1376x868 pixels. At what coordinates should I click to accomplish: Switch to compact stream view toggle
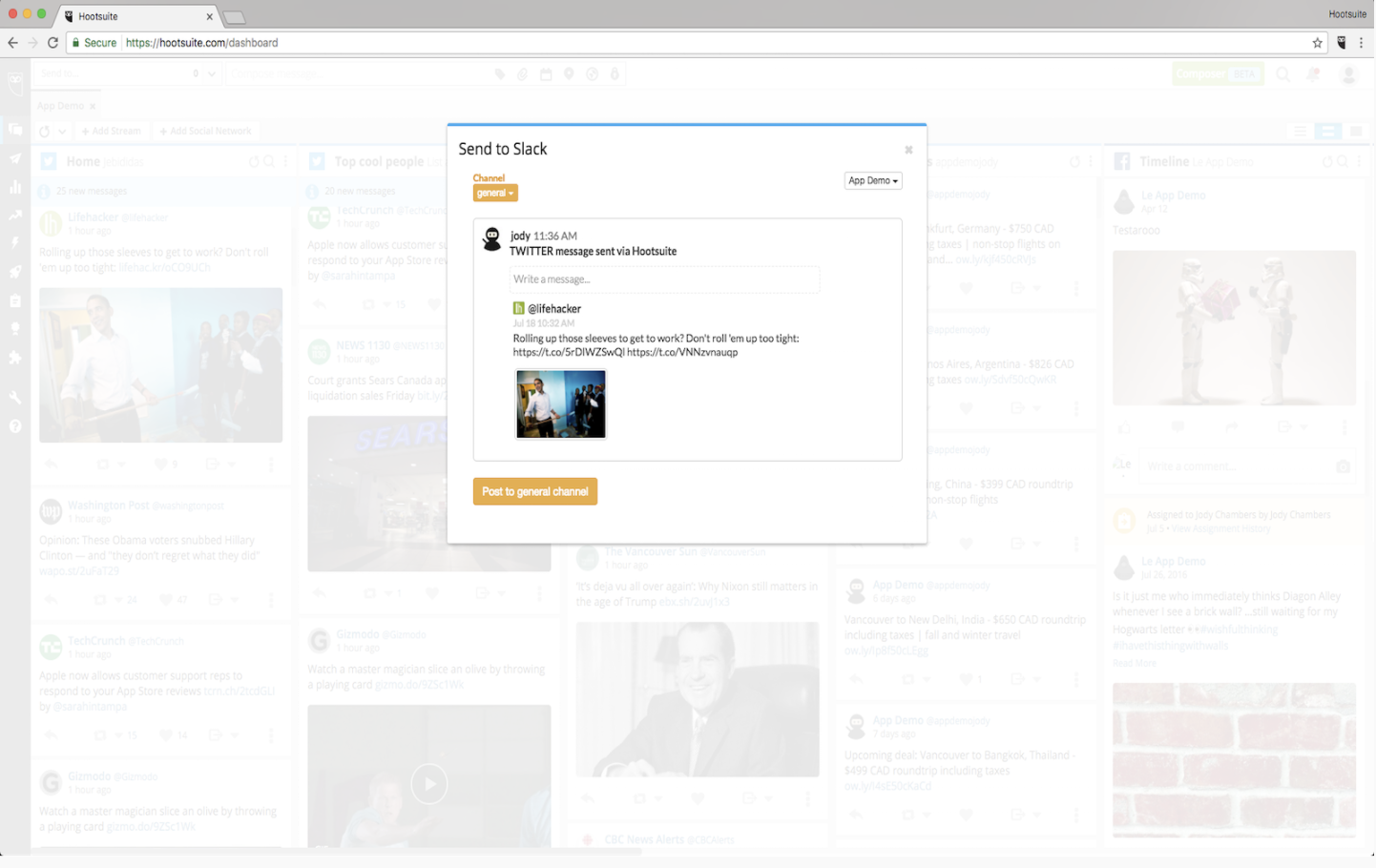1300,132
